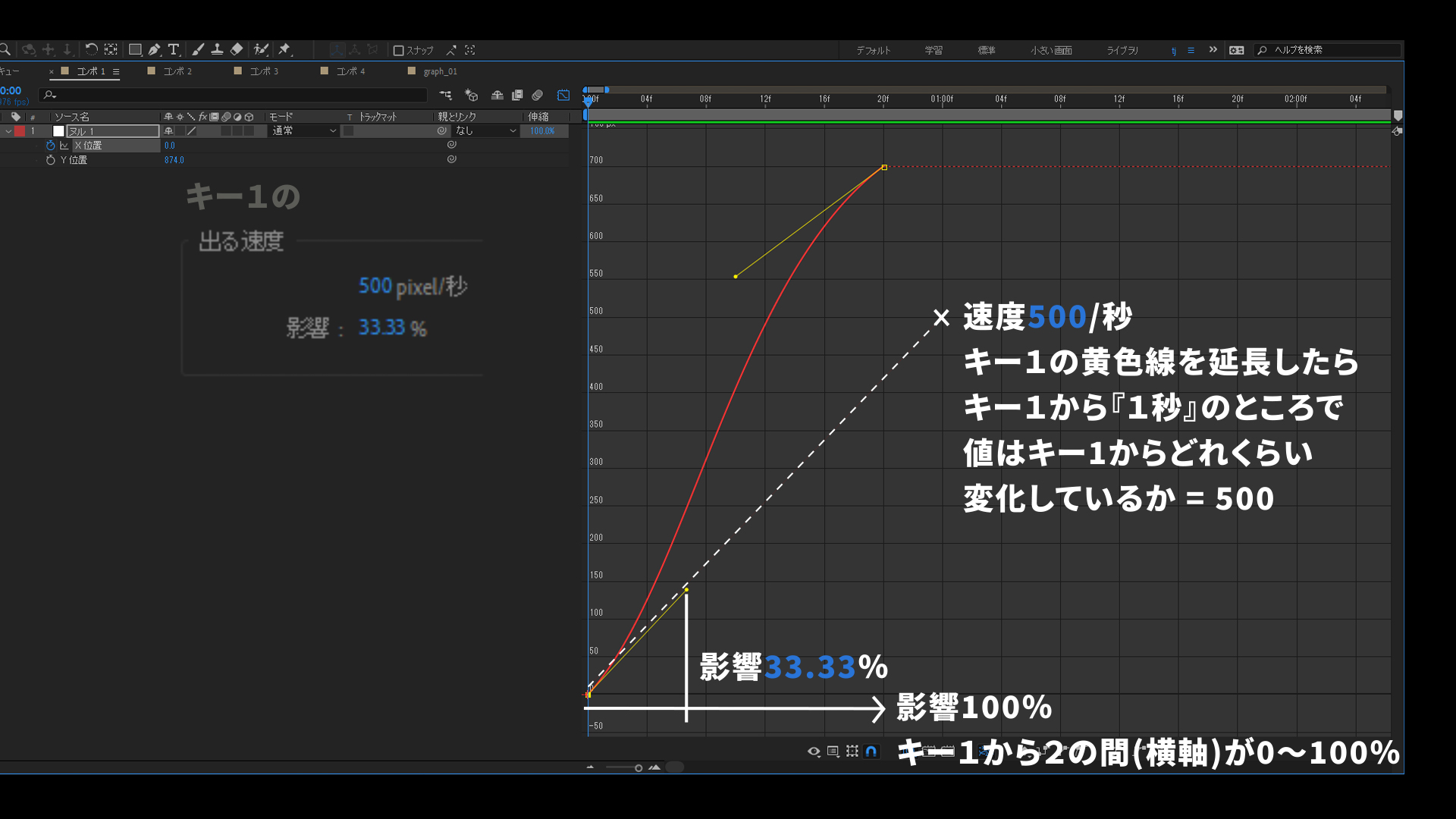
Task: Click the graph editor snap magnet icon
Action: click(x=871, y=751)
